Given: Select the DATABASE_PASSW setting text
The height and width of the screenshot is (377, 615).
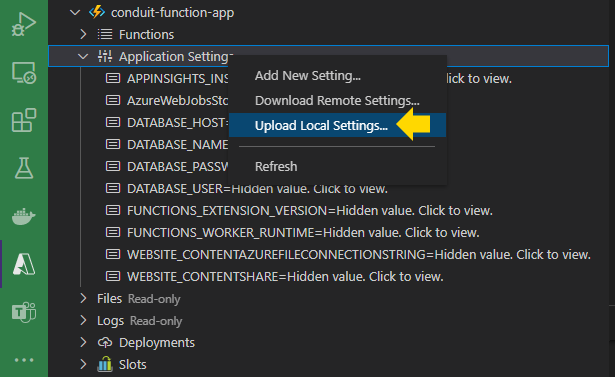Looking at the screenshot, I should (x=177, y=167).
